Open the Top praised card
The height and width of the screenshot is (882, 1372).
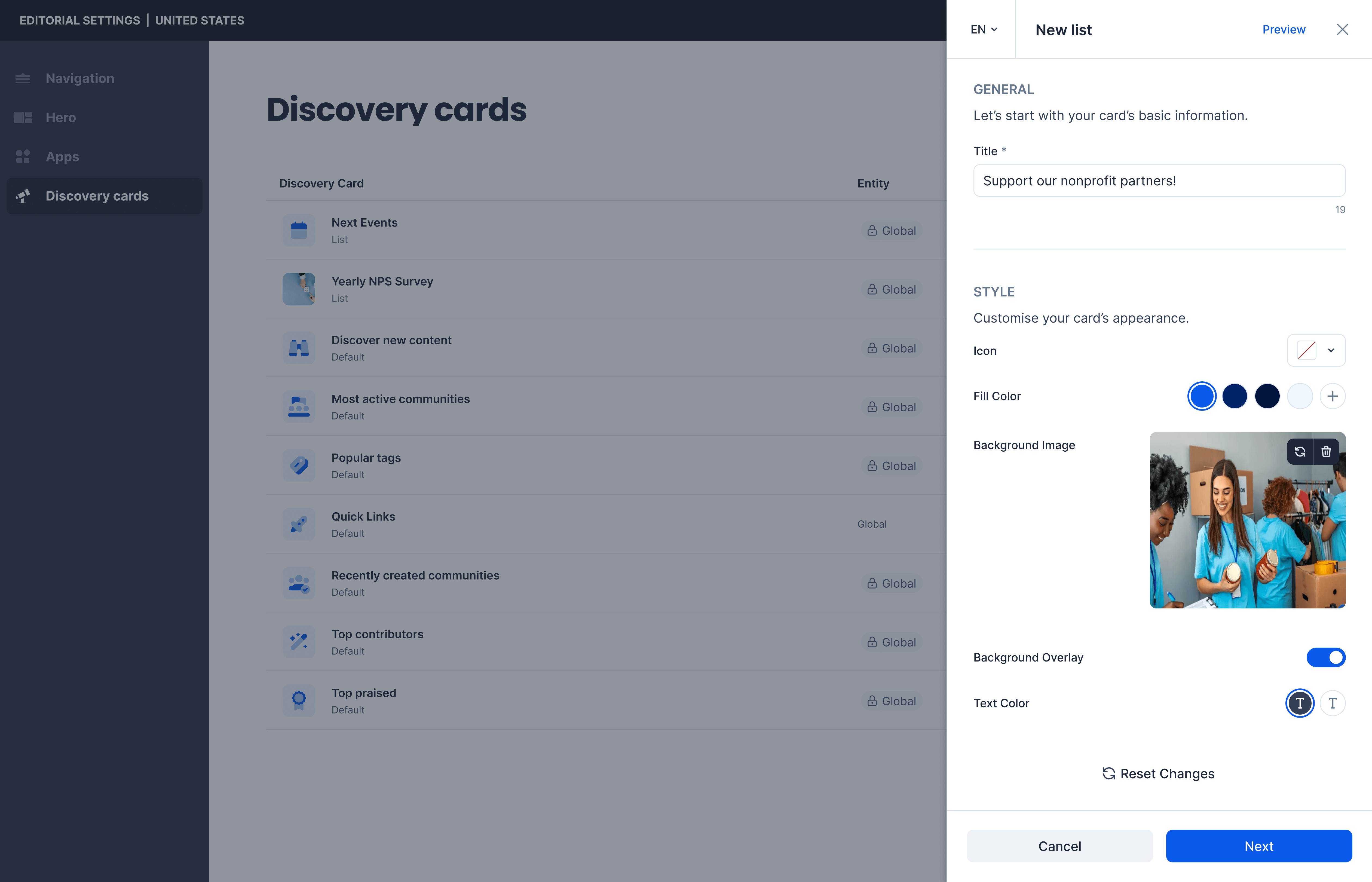[x=606, y=700]
